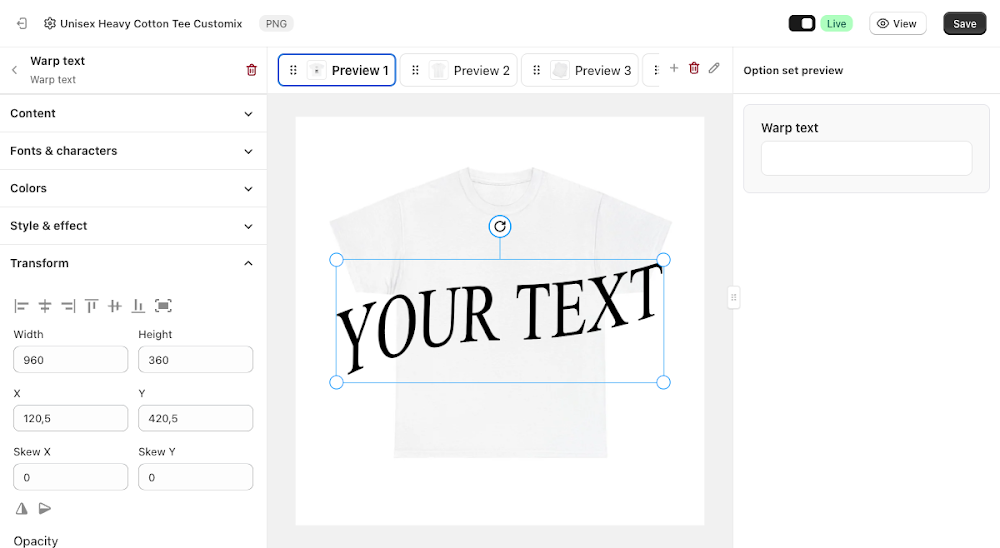Switch to Preview 1 tab
Image resolution: width=1000 pixels, height=548 pixels.
(x=337, y=70)
